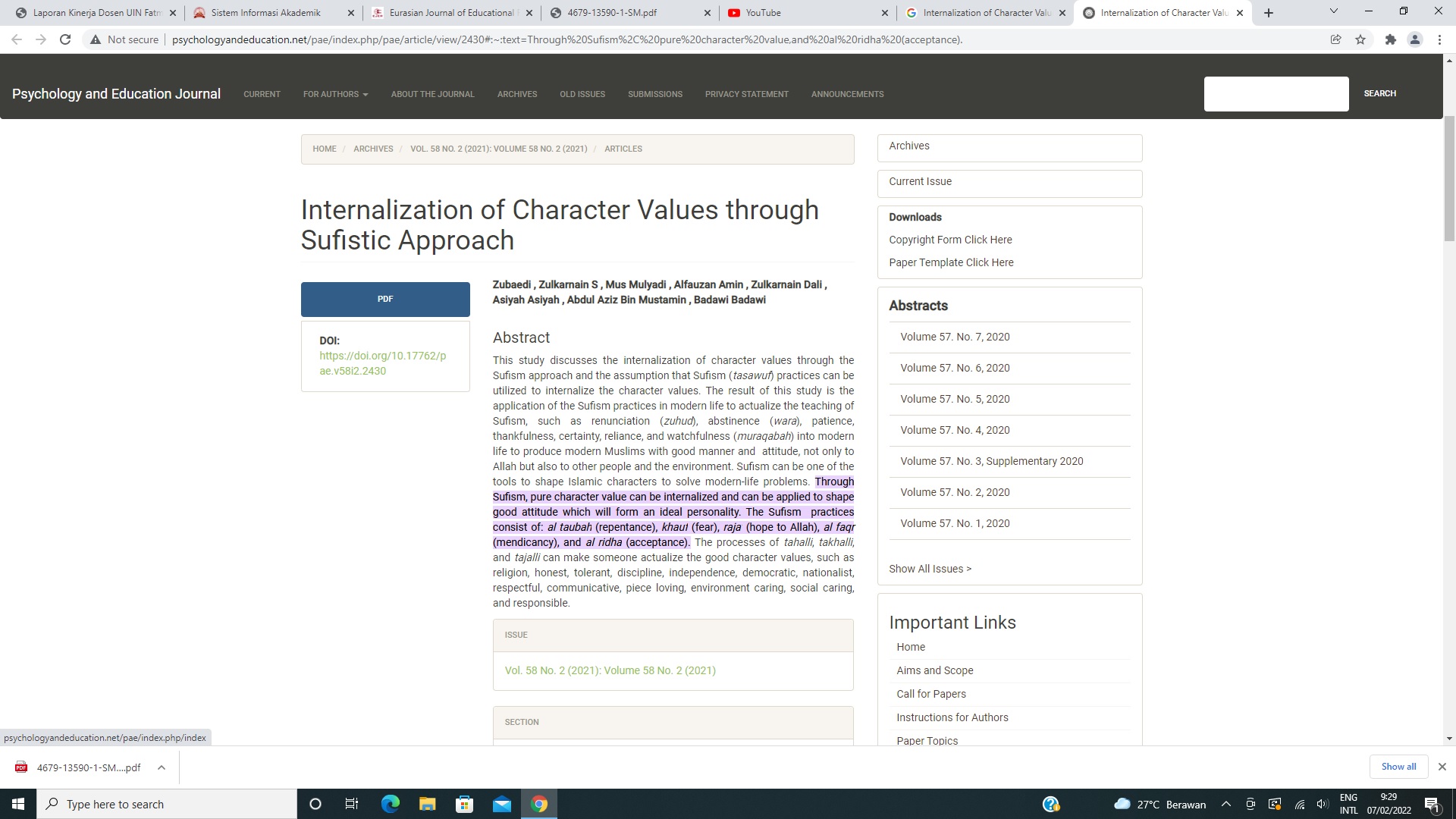Viewport: 1456px width, 819px height.
Task: Expand the For Authors dropdown menu
Action: click(x=335, y=94)
